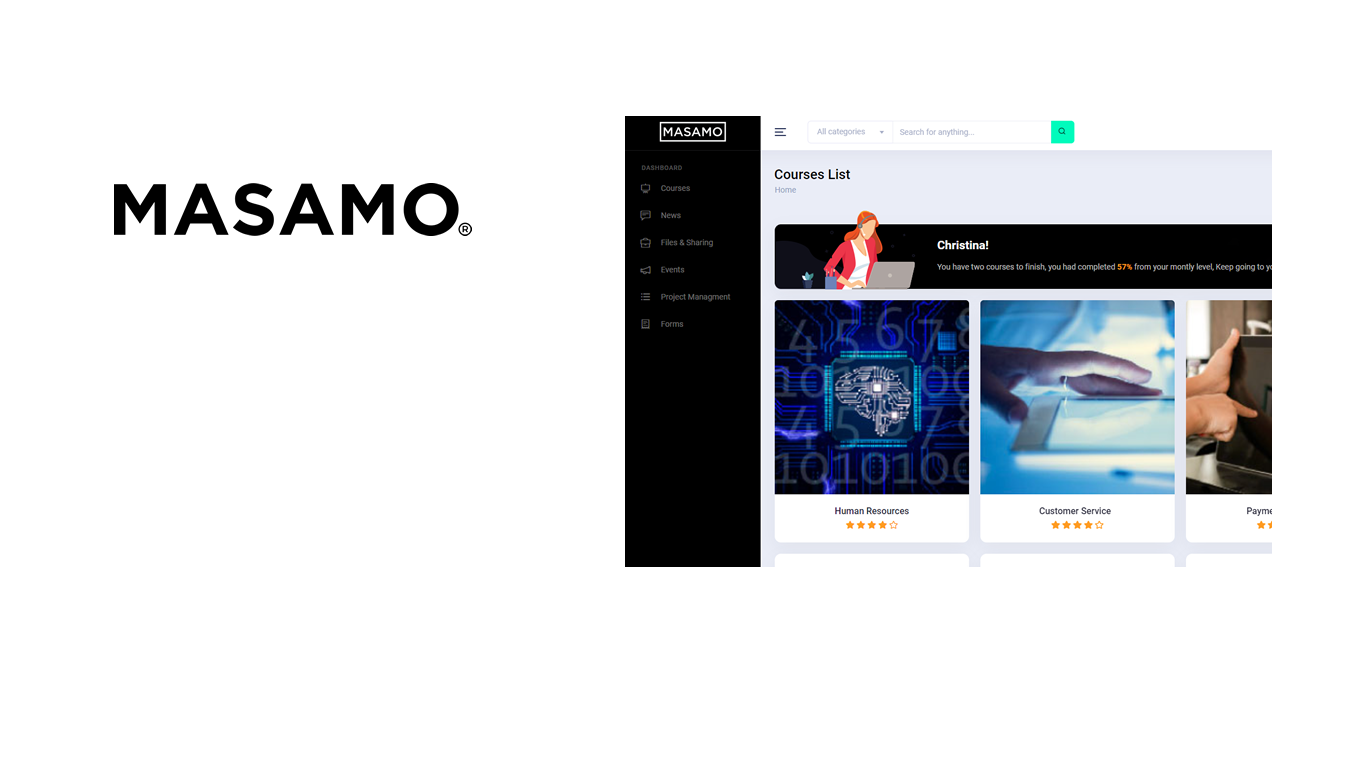Select Files & Sharing in sidebar
Image resolution: width=1347 pixels, height=757 pixels.
point(686,243)
